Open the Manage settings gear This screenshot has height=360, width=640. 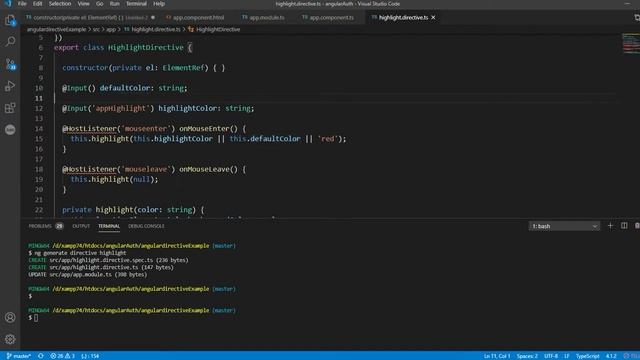pos(10,339)
